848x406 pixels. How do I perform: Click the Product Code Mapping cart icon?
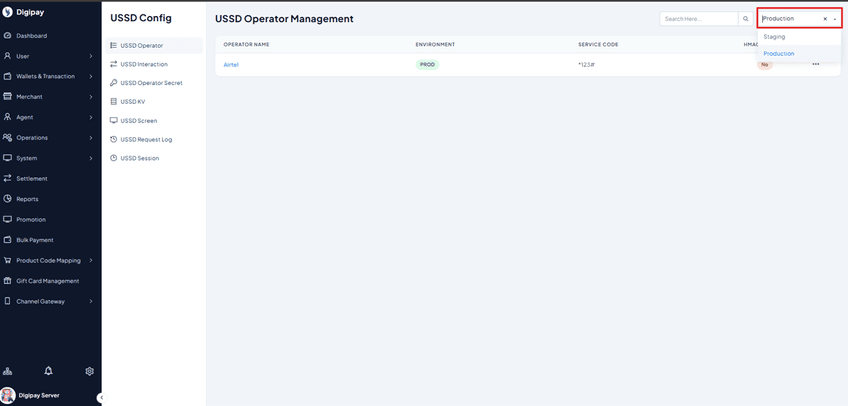(x=7, y=260)
